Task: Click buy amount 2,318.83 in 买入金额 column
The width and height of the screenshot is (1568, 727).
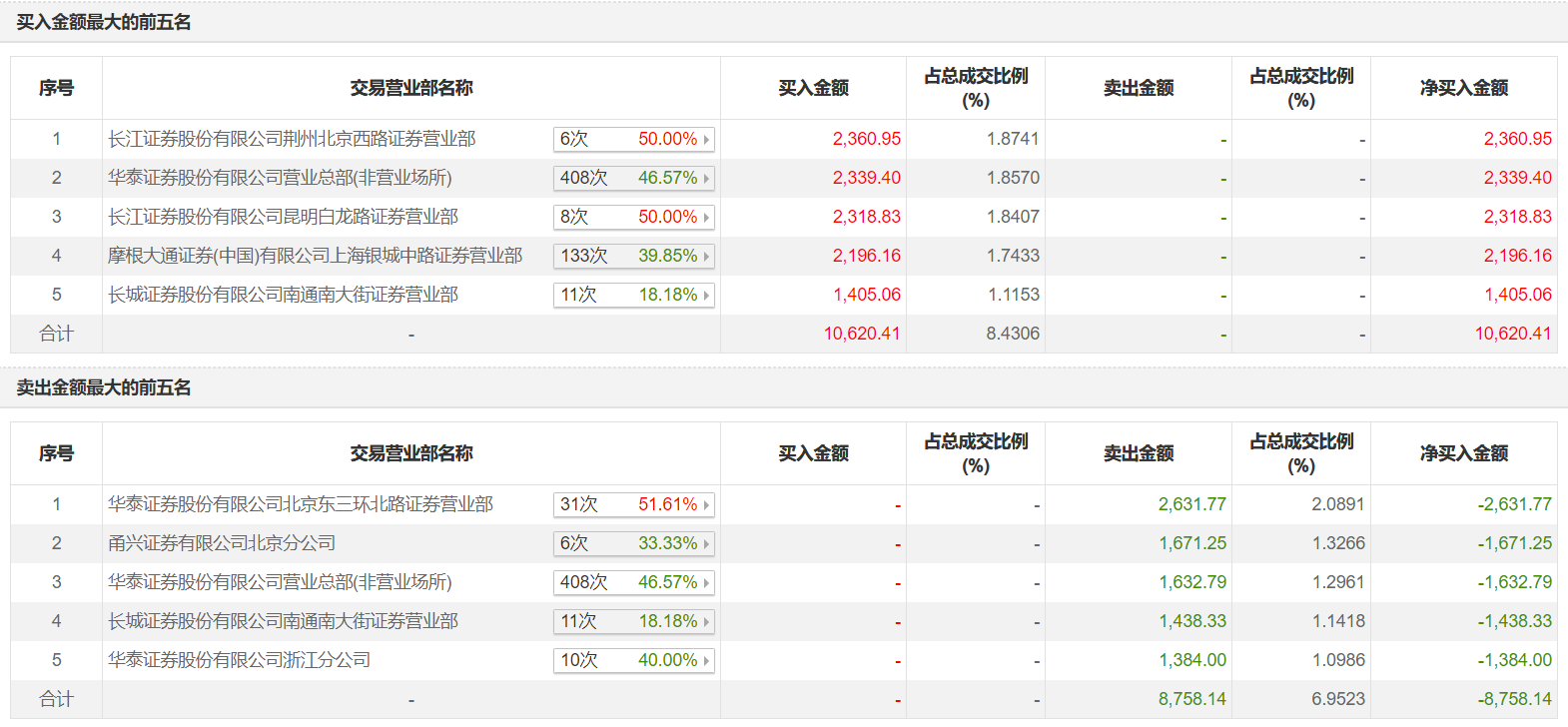Action: (866, 217)
